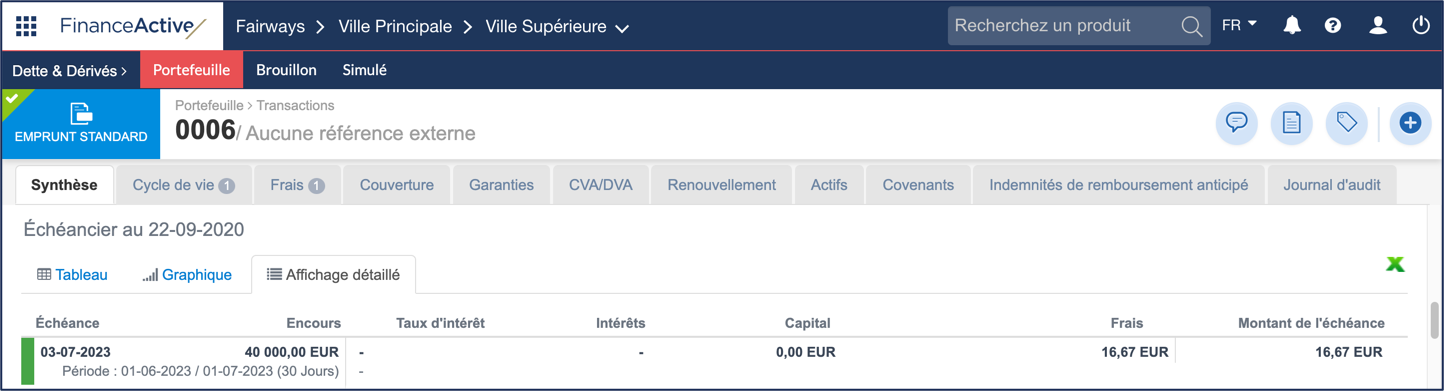Expand the FR language dropdown
Image resolution: width=1444 pixels, height=392 pixels.
[1239, 25]
